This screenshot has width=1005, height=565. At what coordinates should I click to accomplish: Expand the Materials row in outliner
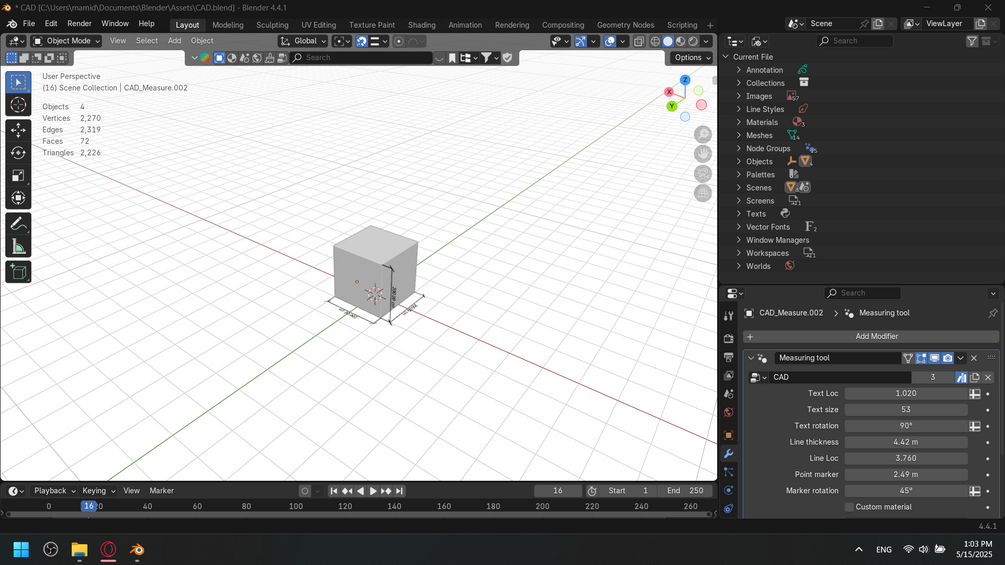click(x=739, y=122)
